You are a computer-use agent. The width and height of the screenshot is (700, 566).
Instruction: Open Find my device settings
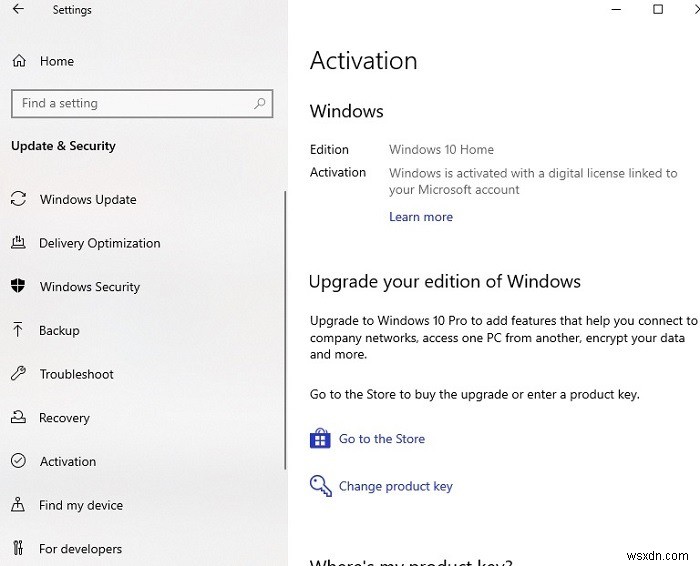pyautogui.click(x=81, y=505)
